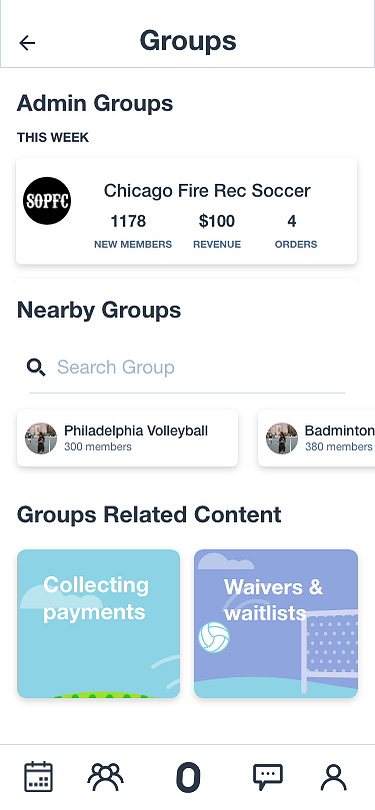
Task: Open the Badminton group card
Action: click(x=316, y=438)
